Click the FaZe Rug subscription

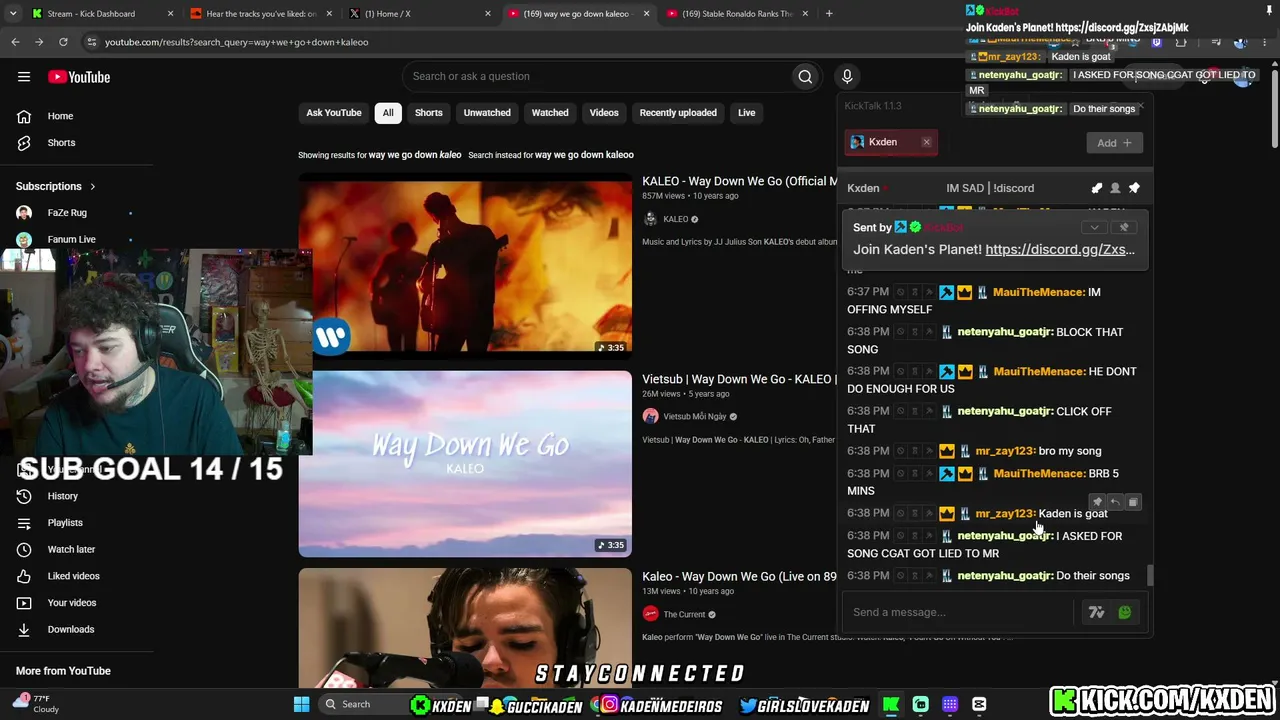pyautogui.click(x=66, y=213)
